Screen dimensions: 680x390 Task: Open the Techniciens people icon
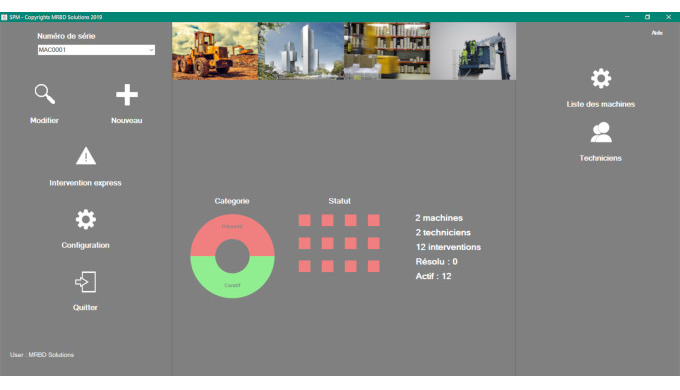(x=601, y=132)
